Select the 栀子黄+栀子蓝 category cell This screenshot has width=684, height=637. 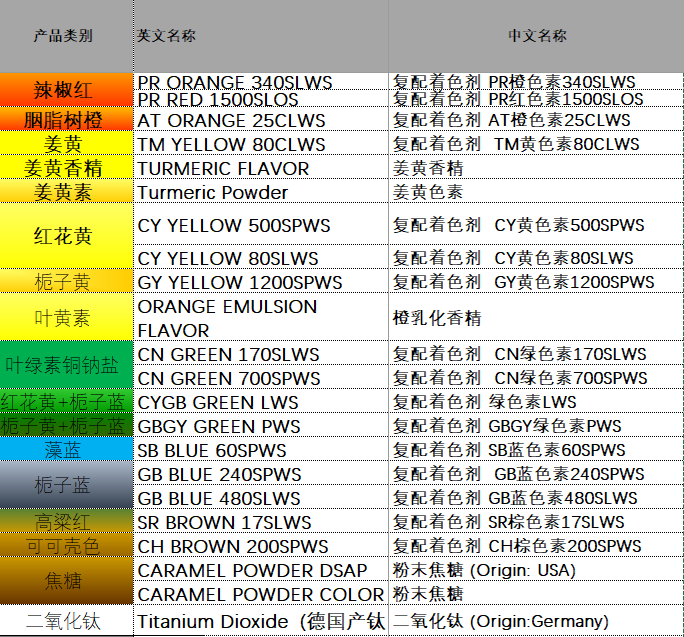(67, 425)
